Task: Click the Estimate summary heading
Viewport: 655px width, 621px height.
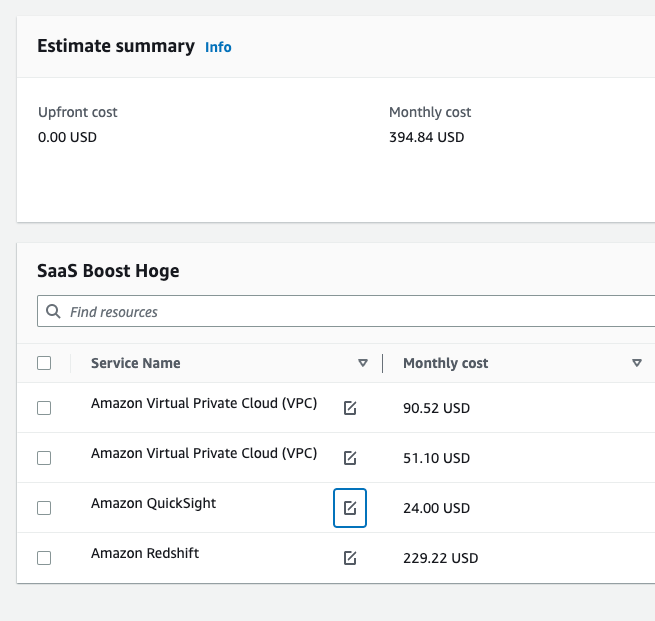Action: click(x=116, y=46)
